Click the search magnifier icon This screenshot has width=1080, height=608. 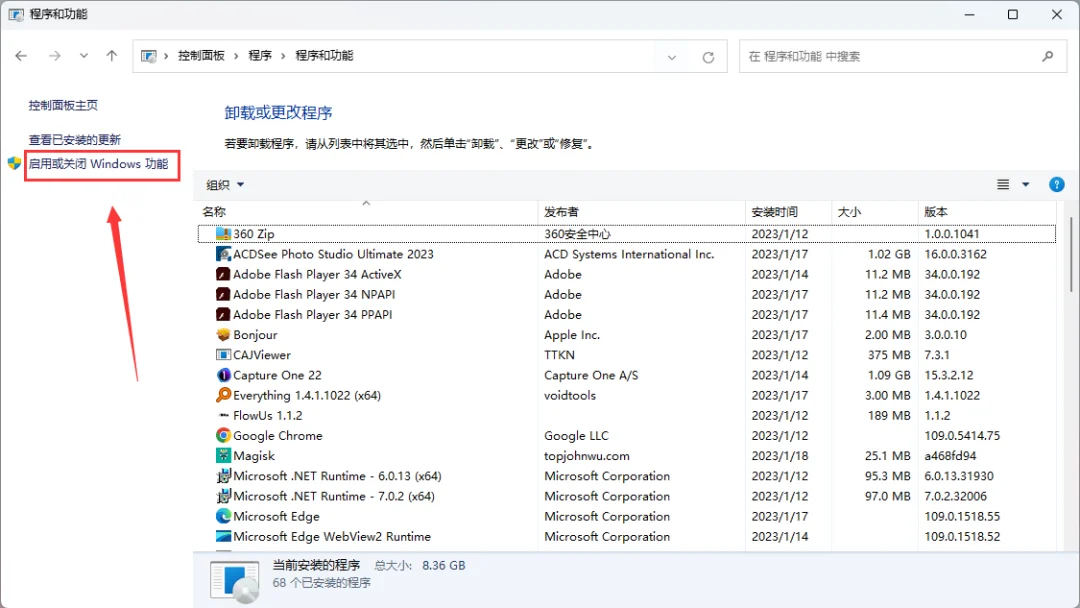point(1048,56)
